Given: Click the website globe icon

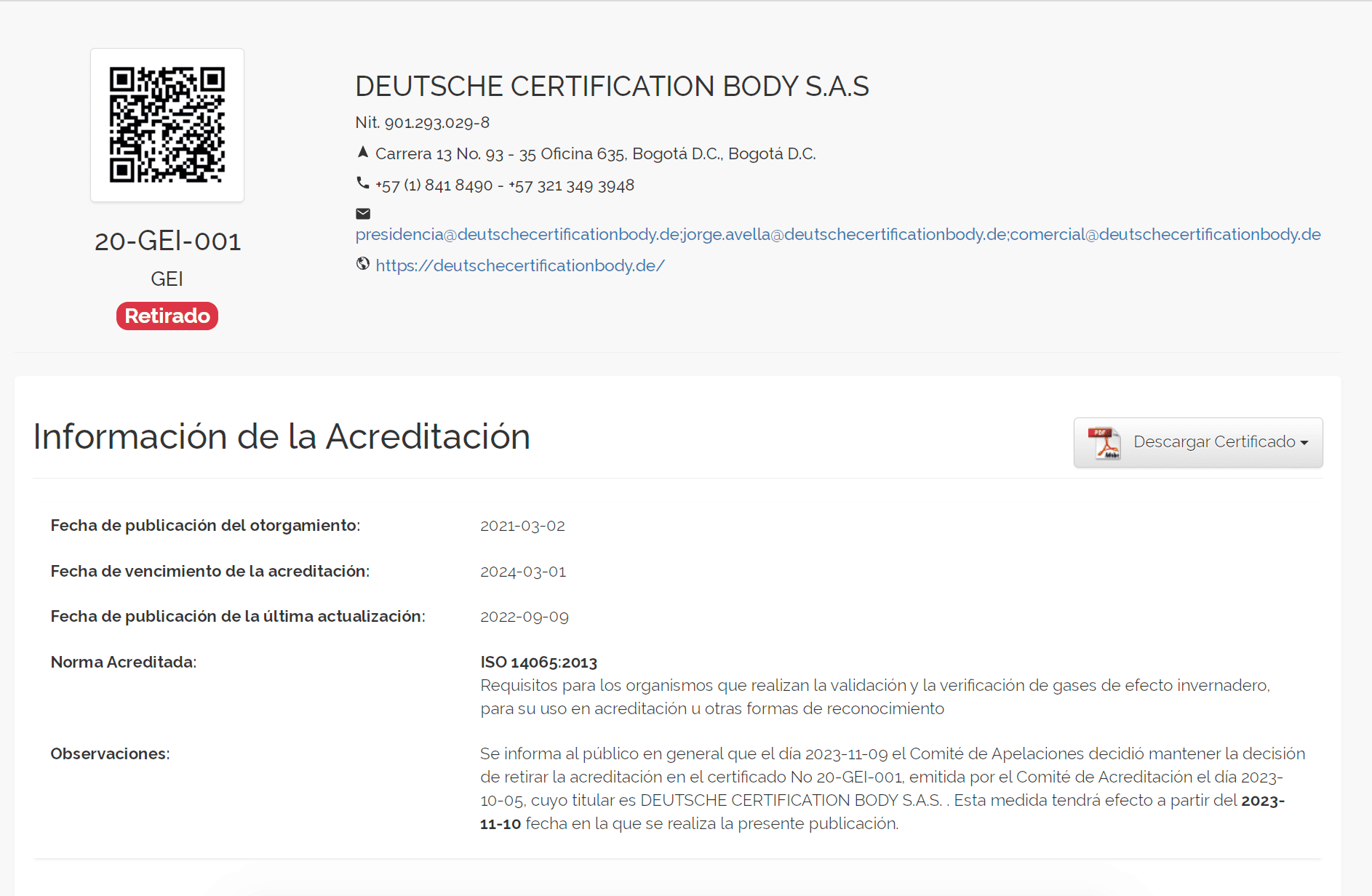Looking at the screenshot, I should pyautogui.click(x=363, y=264).
